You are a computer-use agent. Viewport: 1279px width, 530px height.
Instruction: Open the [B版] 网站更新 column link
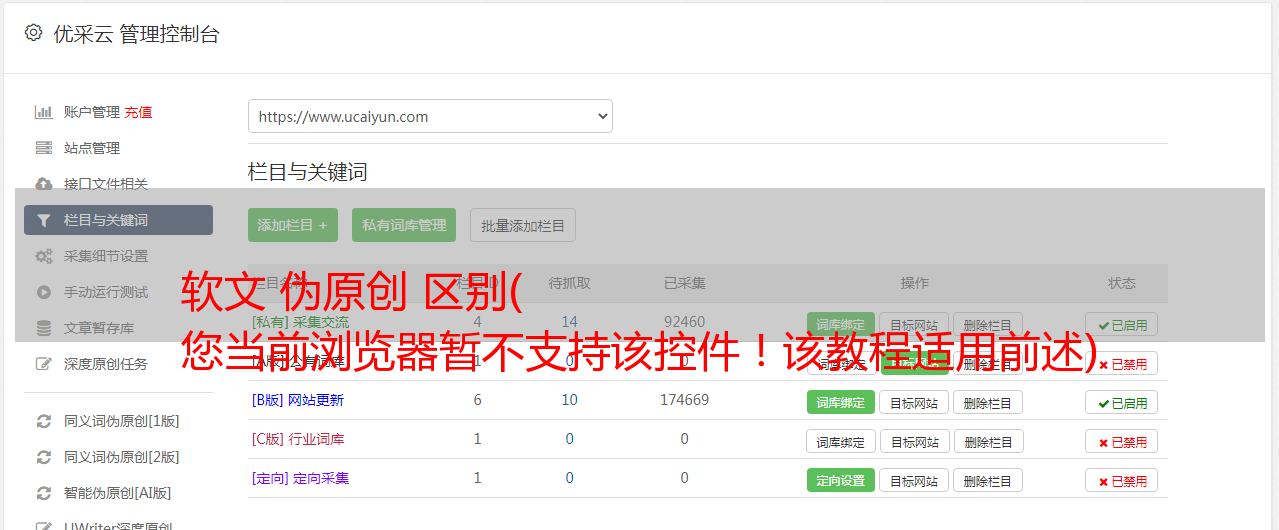pos(298,400)
